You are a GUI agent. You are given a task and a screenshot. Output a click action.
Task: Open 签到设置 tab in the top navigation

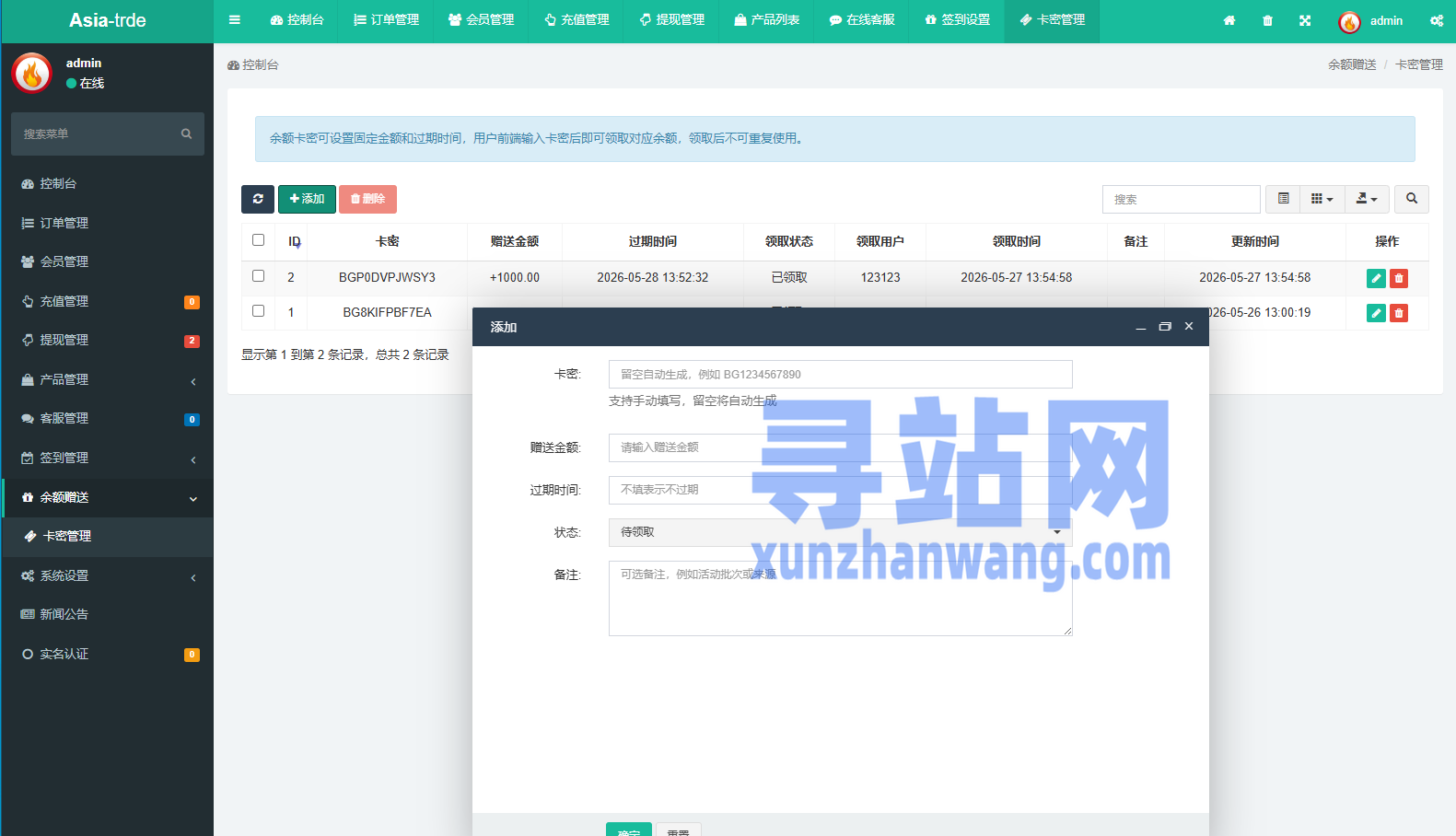tap(957, 20)
